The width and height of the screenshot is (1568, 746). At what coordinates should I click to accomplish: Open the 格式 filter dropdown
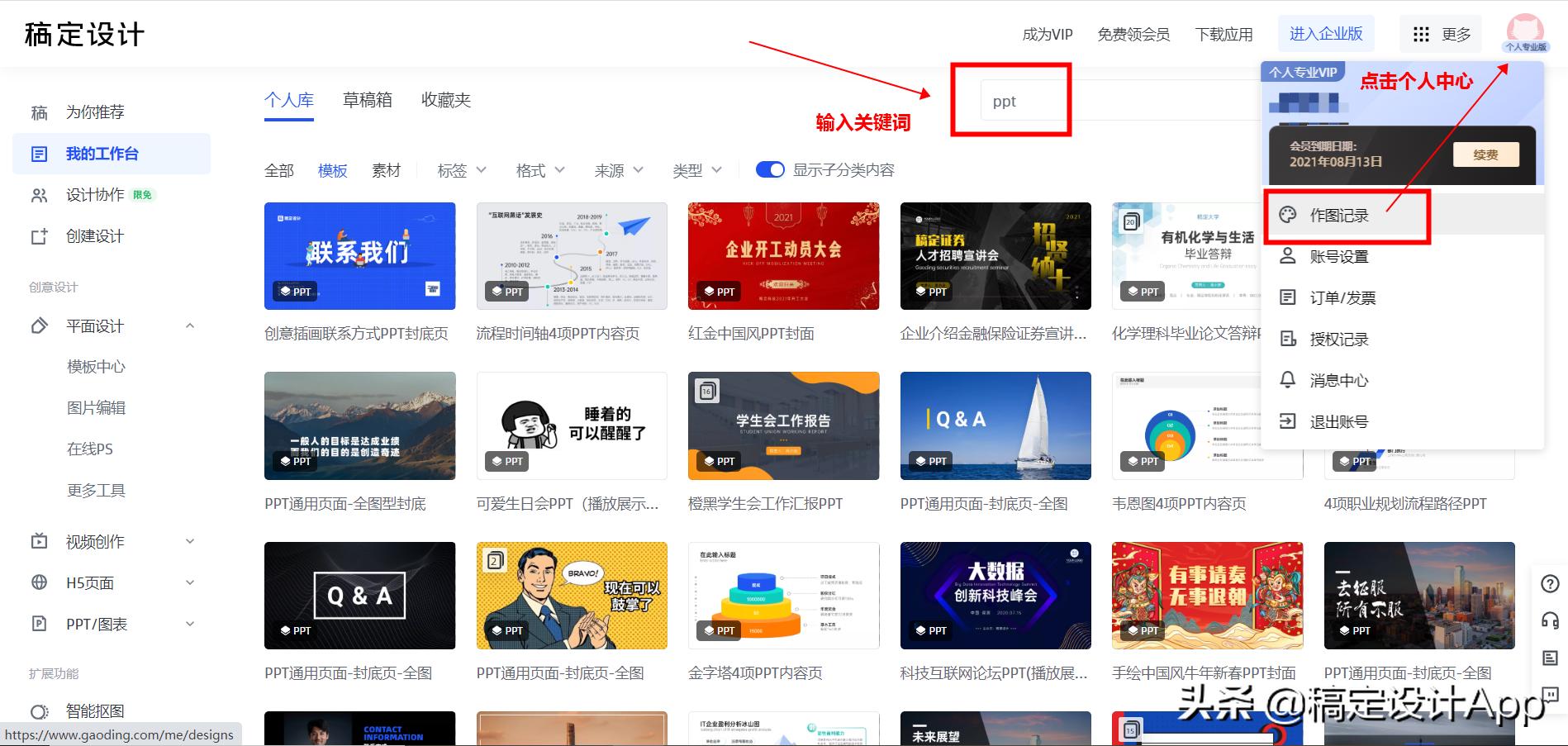538,169
